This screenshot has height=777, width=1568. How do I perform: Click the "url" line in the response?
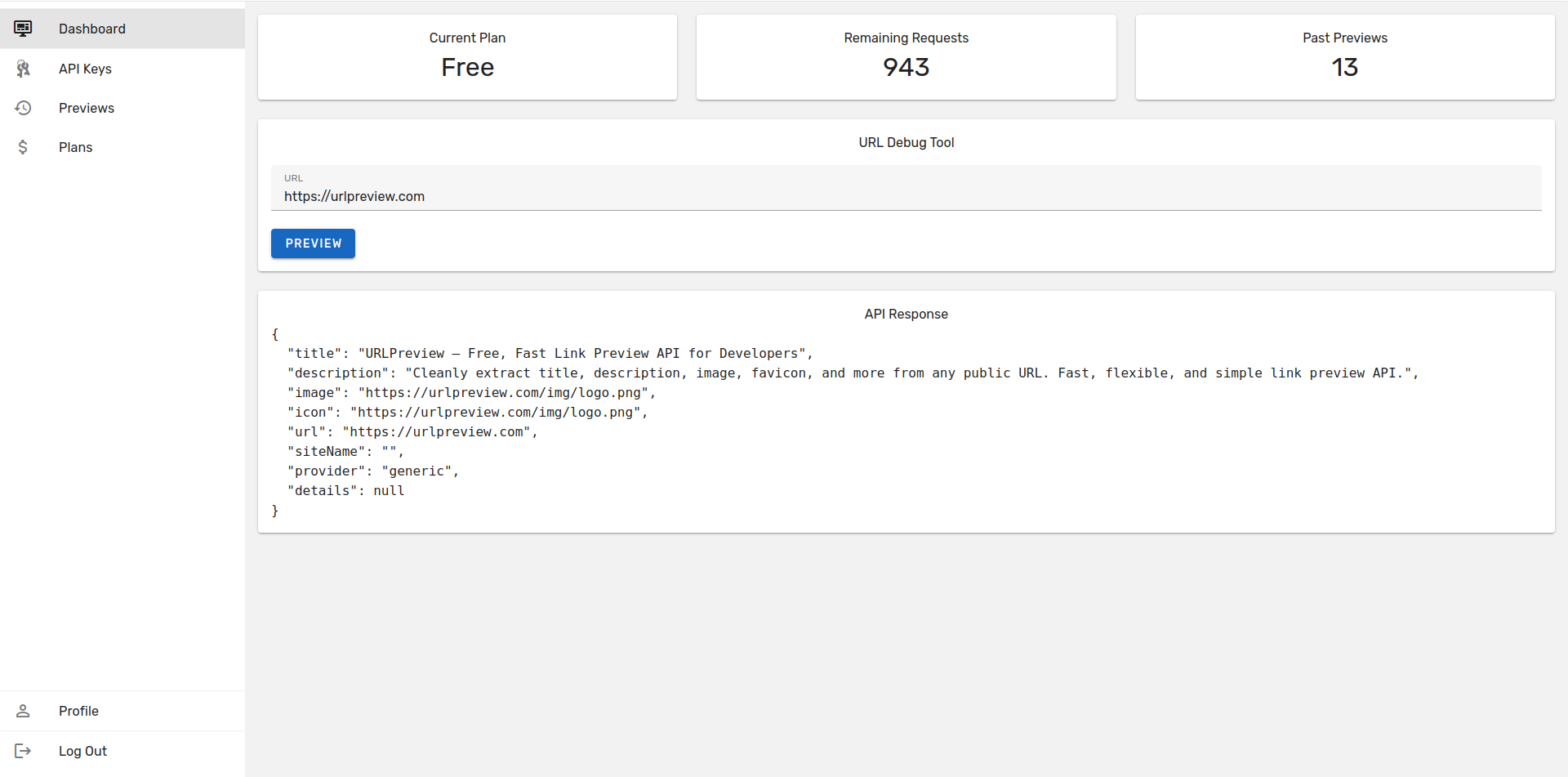412,431
